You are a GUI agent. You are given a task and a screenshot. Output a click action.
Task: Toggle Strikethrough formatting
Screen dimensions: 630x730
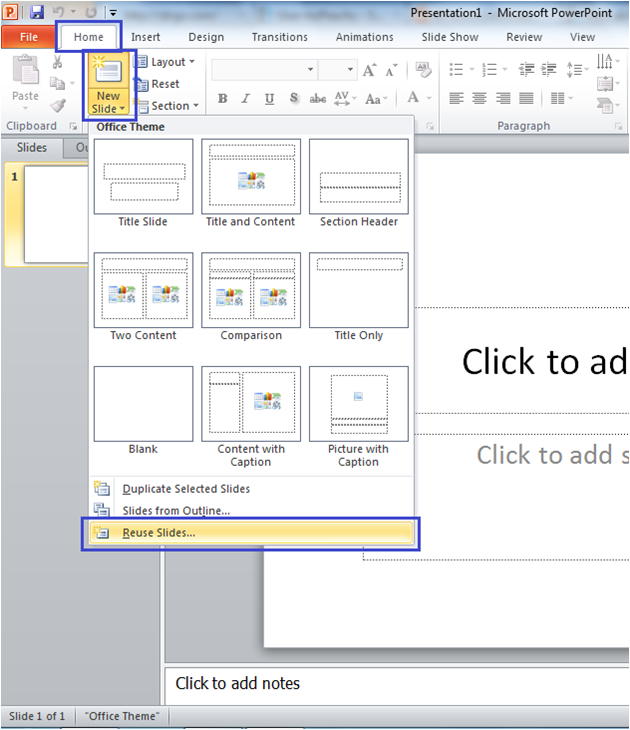tap(318, 98)
